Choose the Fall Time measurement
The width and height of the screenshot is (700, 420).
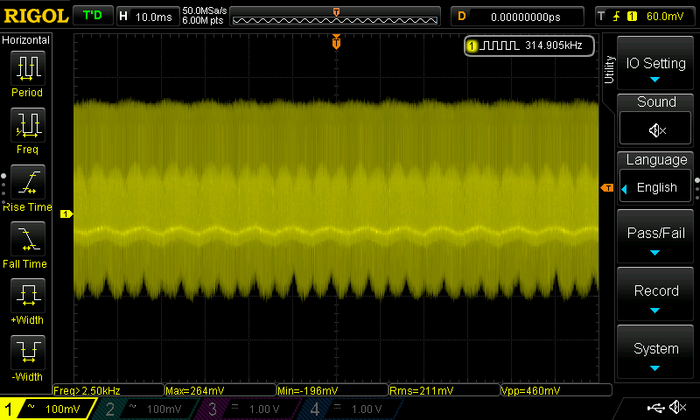(27, 245)
